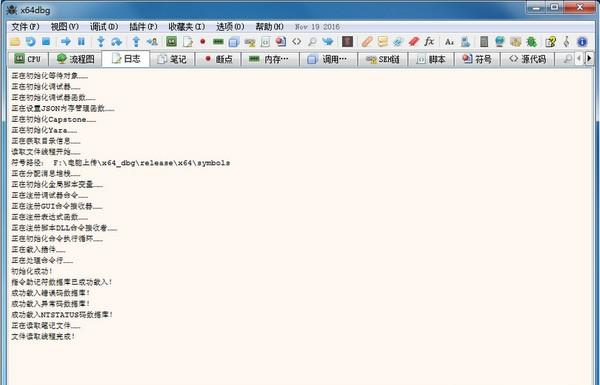Open the 文件(F) menu
The width and height of the screenshot is (600, 385).
click(x=25, y=27)
